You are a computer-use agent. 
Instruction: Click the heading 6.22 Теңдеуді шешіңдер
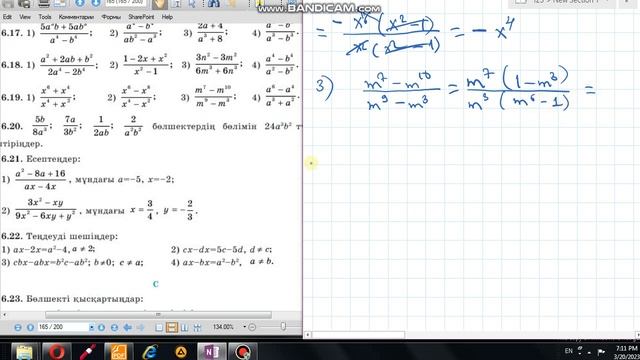pyautogui.click(x=59, y=236)
